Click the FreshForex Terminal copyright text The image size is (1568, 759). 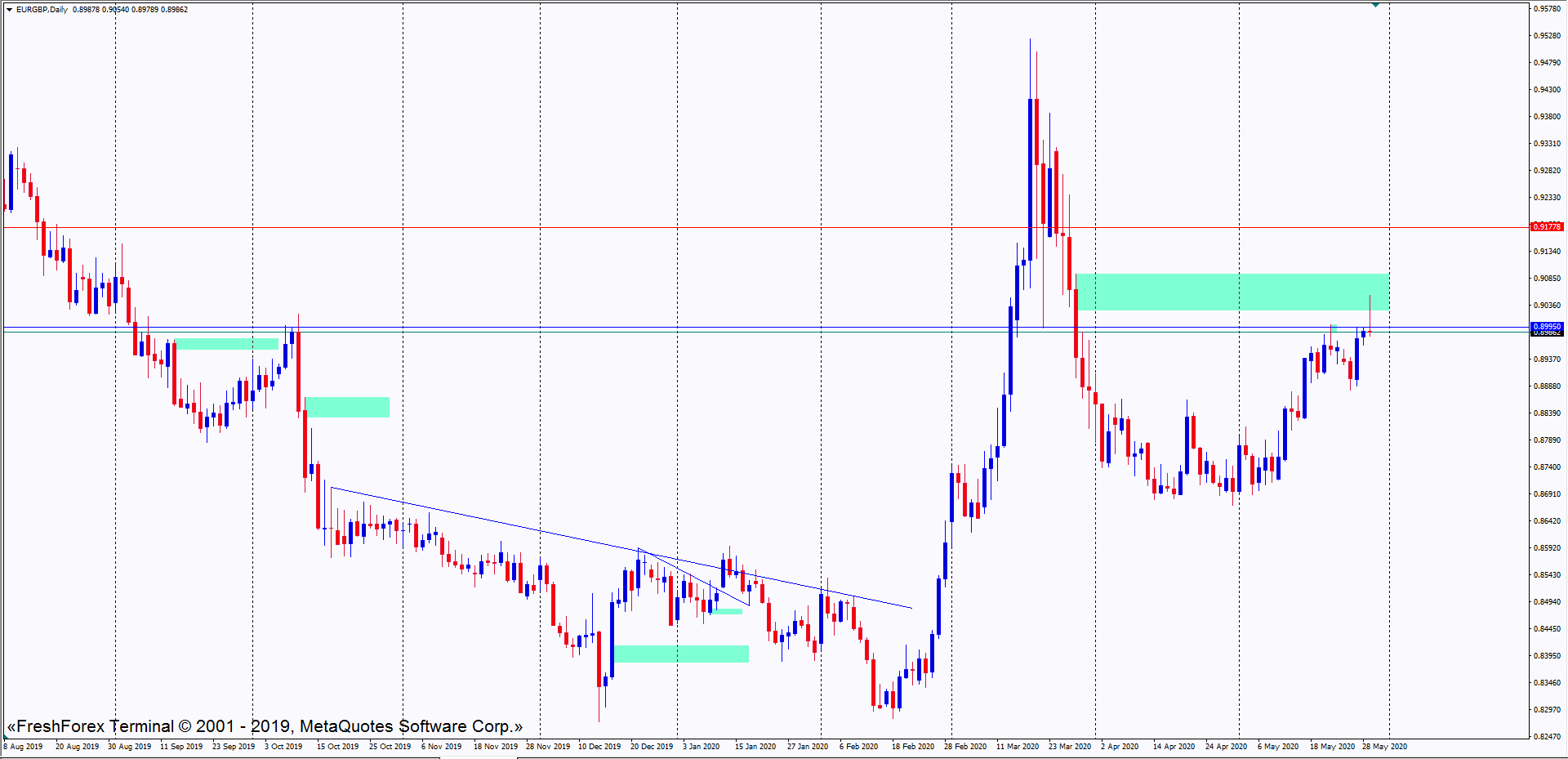click(265, 726)
